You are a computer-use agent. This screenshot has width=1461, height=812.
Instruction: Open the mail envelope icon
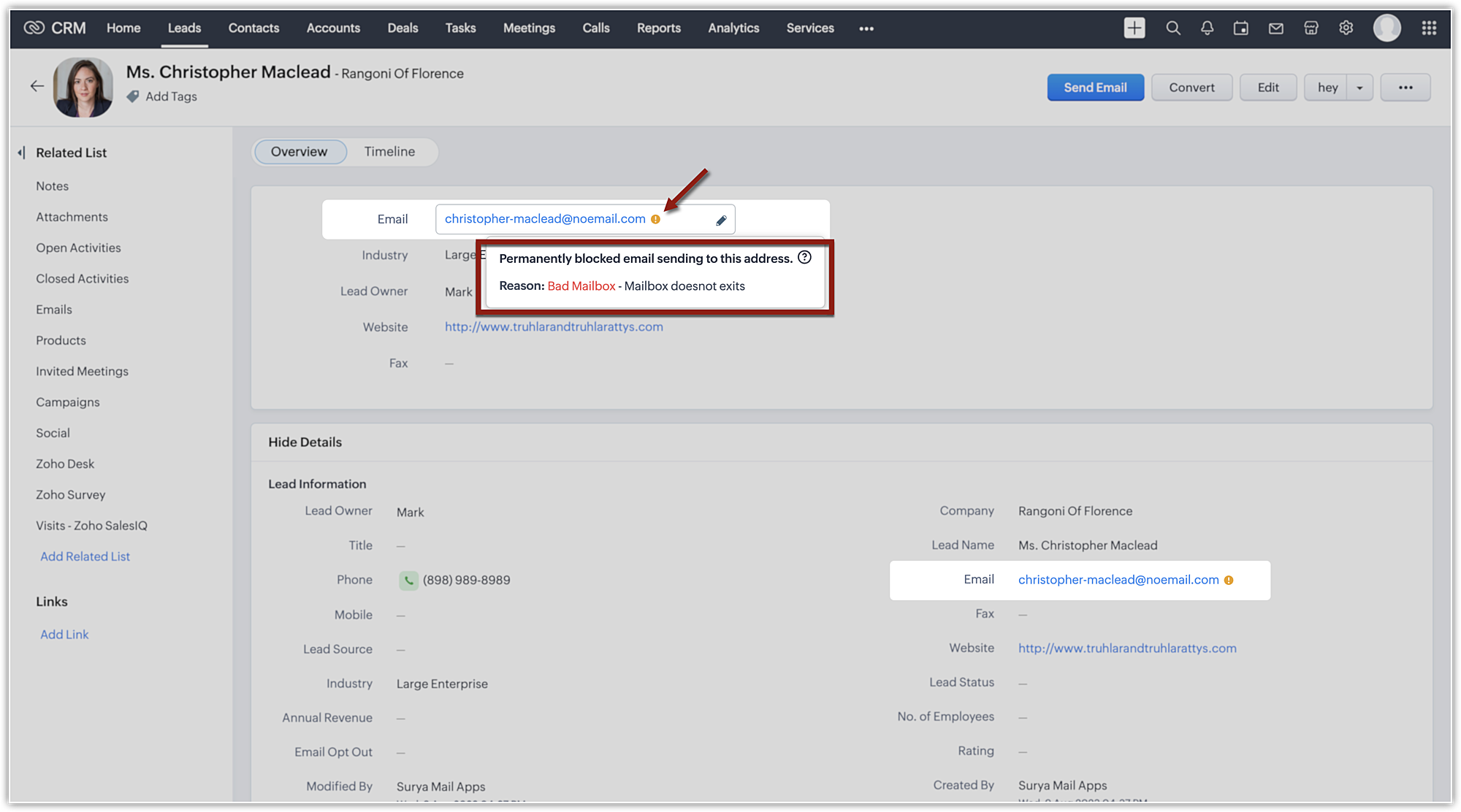pyautogui.click(x=1275, y=28)
